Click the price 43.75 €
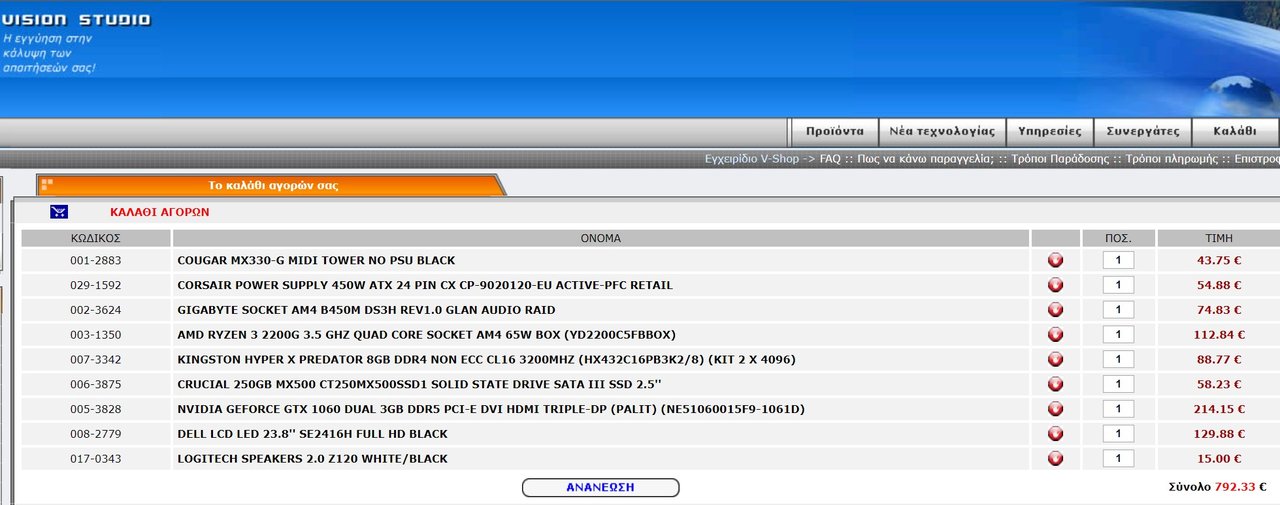The image size is (1280, 505). click(1219, 260)
